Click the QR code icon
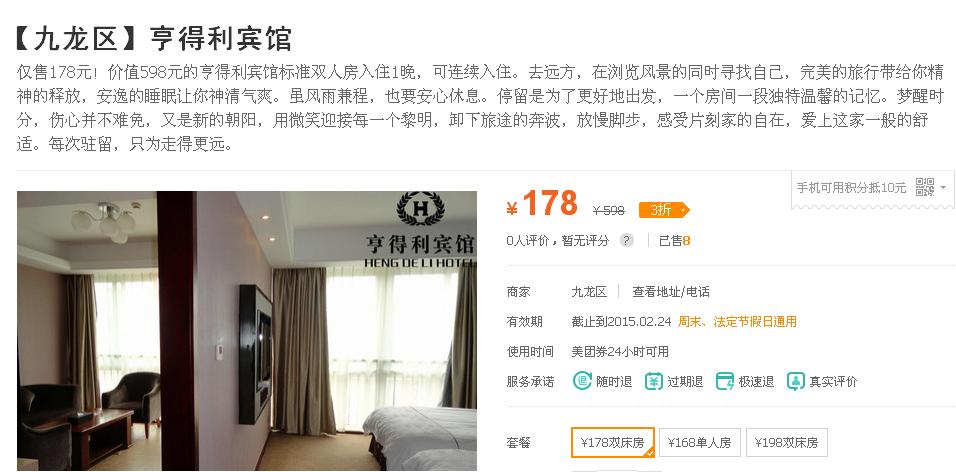956x472 pixels. (x=924, y=187)
